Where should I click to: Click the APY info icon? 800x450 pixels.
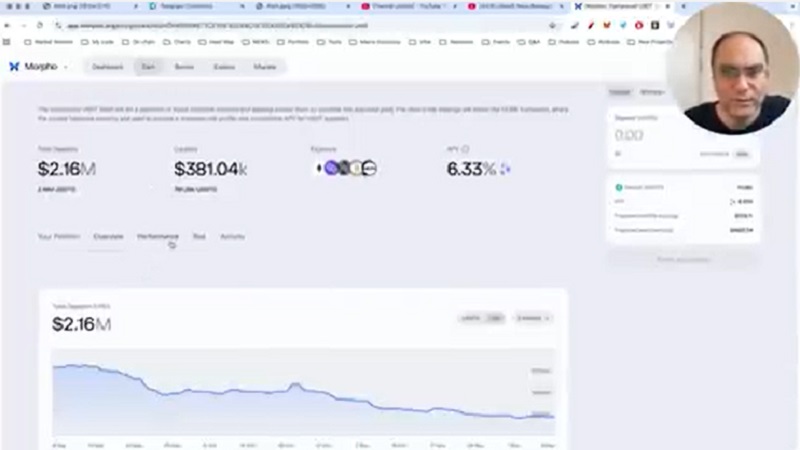coord(465,149)
